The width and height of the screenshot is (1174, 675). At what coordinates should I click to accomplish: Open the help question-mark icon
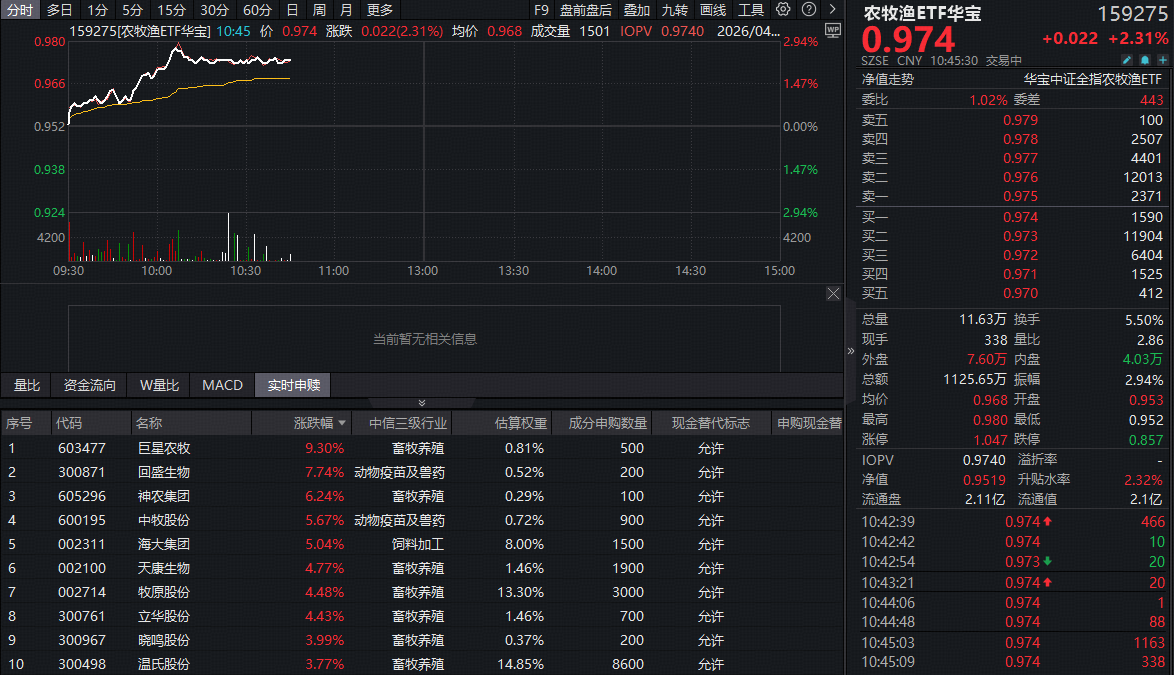[x=808, y=9]
